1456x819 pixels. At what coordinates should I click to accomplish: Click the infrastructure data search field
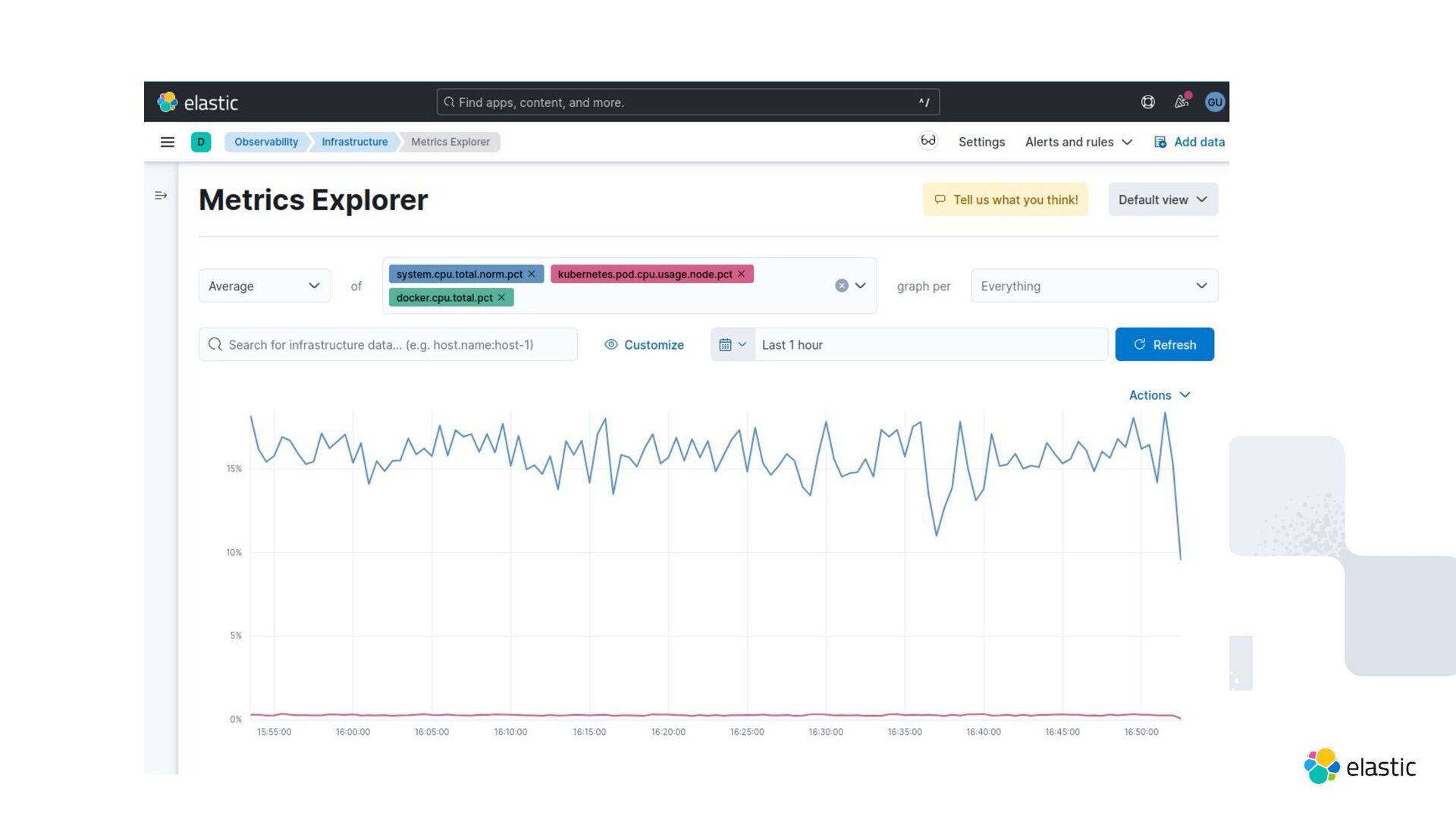click(388, 344)
